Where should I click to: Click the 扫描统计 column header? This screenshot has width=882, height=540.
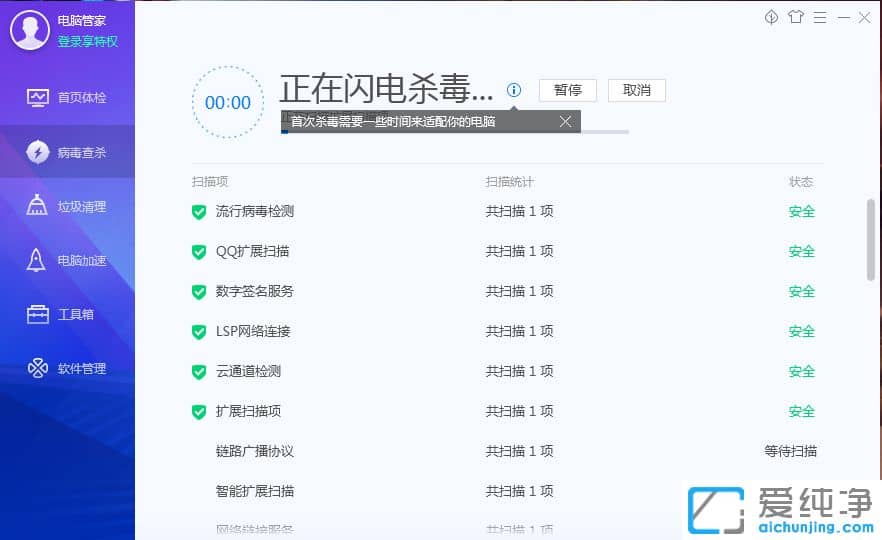point(510,182)
